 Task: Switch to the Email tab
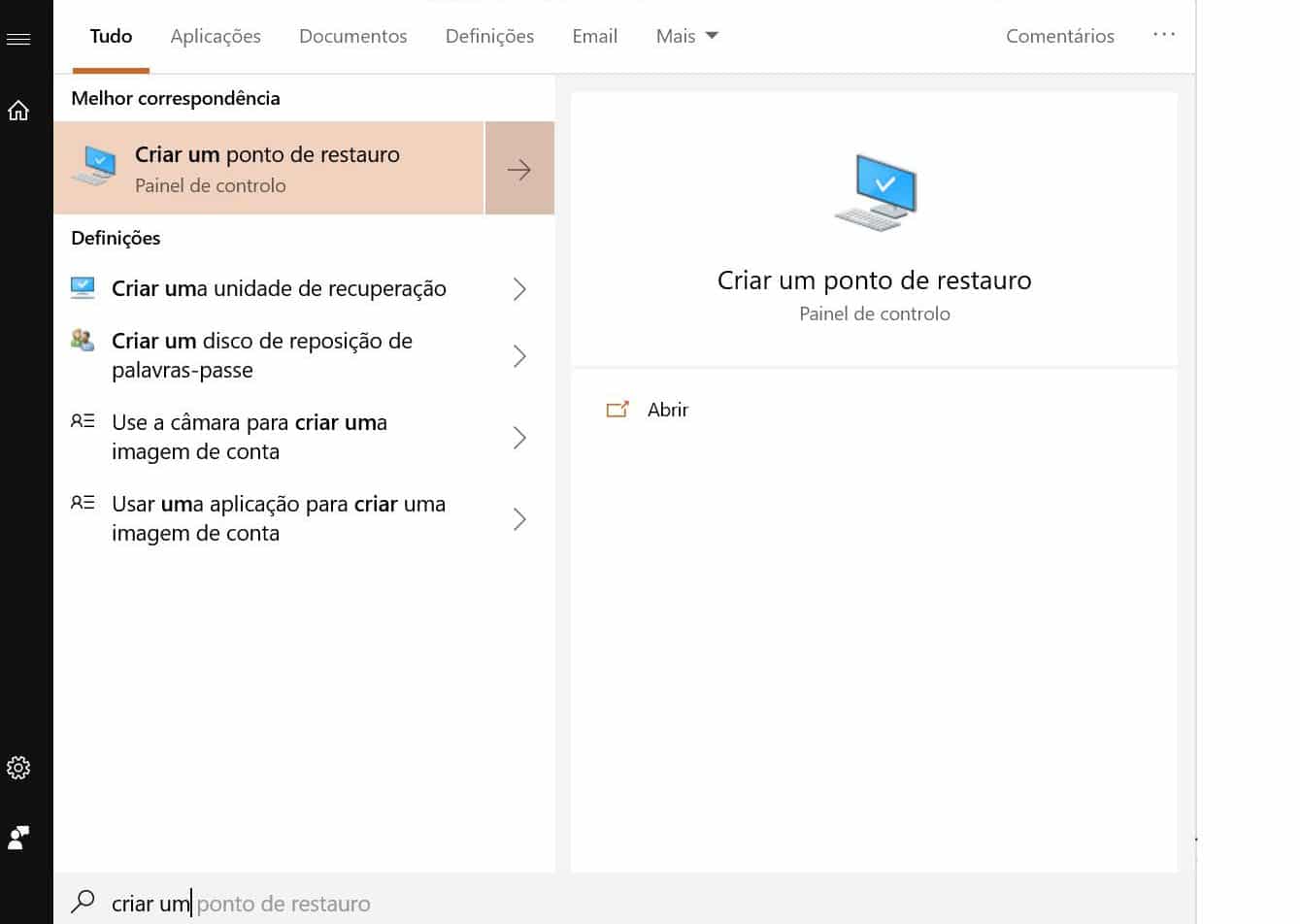pyautogui.click(x=595, y=36)
